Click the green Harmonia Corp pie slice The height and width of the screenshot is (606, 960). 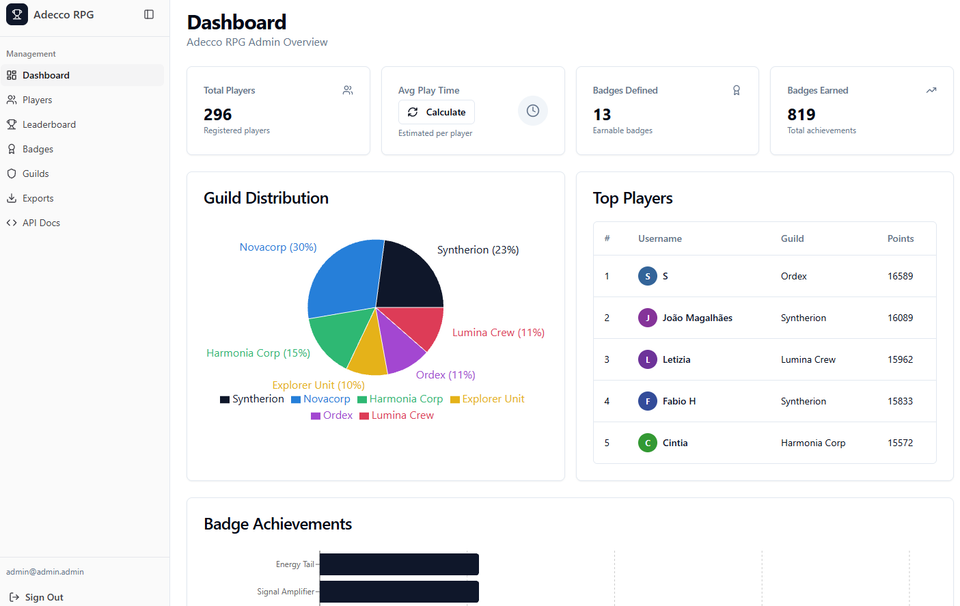(x=340, y=335)
